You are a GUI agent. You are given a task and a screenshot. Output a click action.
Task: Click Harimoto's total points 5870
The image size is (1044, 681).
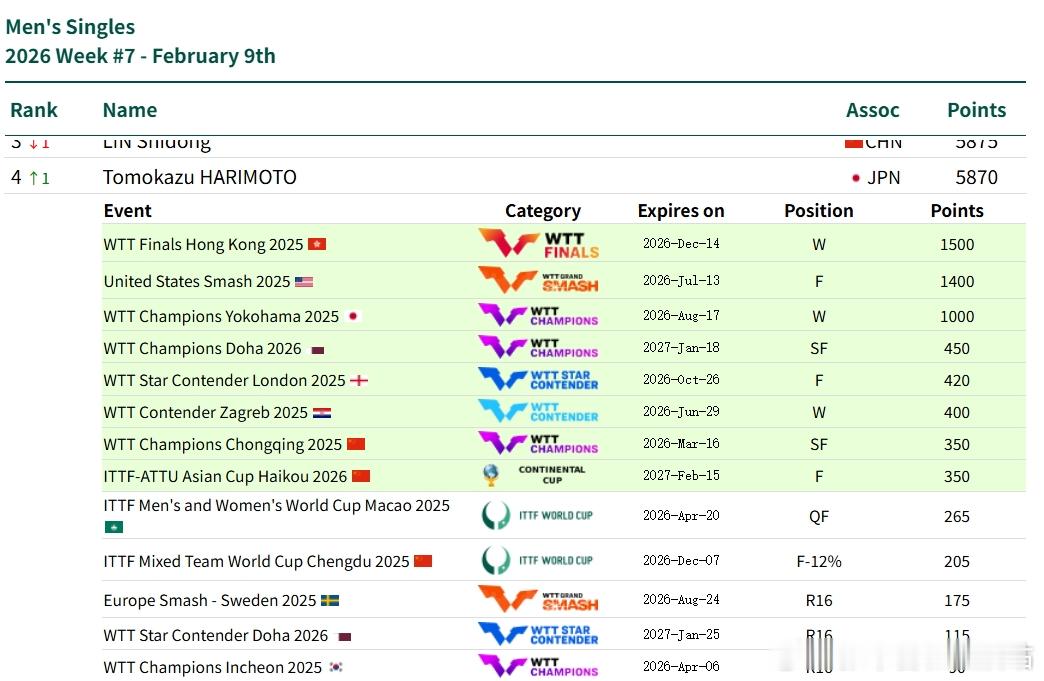[976, 177]
